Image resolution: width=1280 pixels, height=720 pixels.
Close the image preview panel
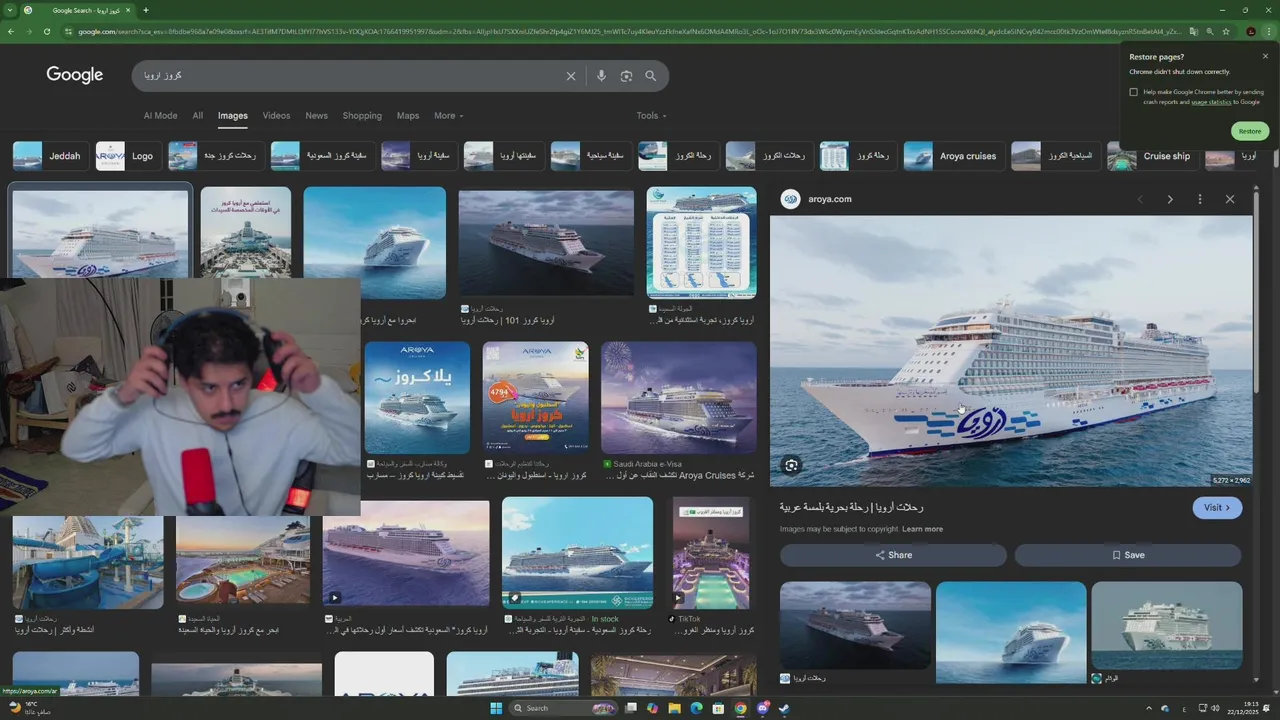tap(1230, 199)
